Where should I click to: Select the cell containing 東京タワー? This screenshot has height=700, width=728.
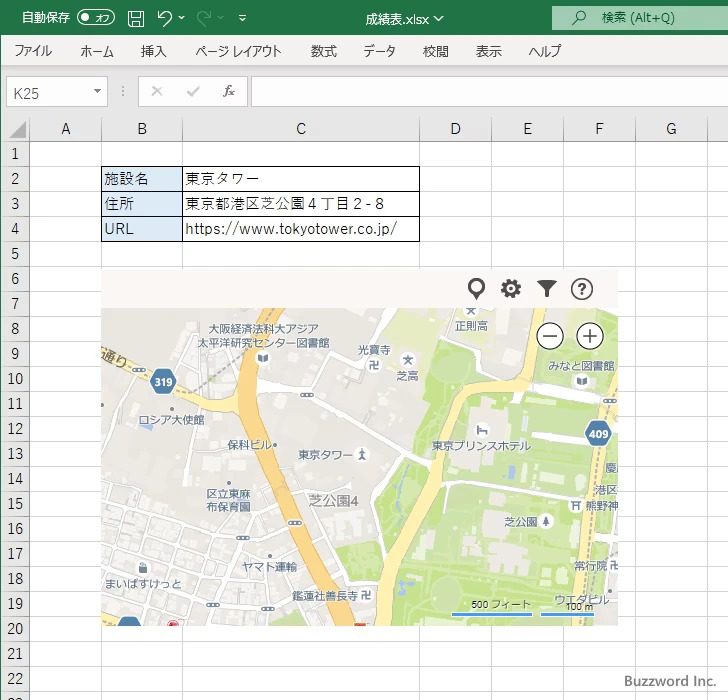(301, 179)
